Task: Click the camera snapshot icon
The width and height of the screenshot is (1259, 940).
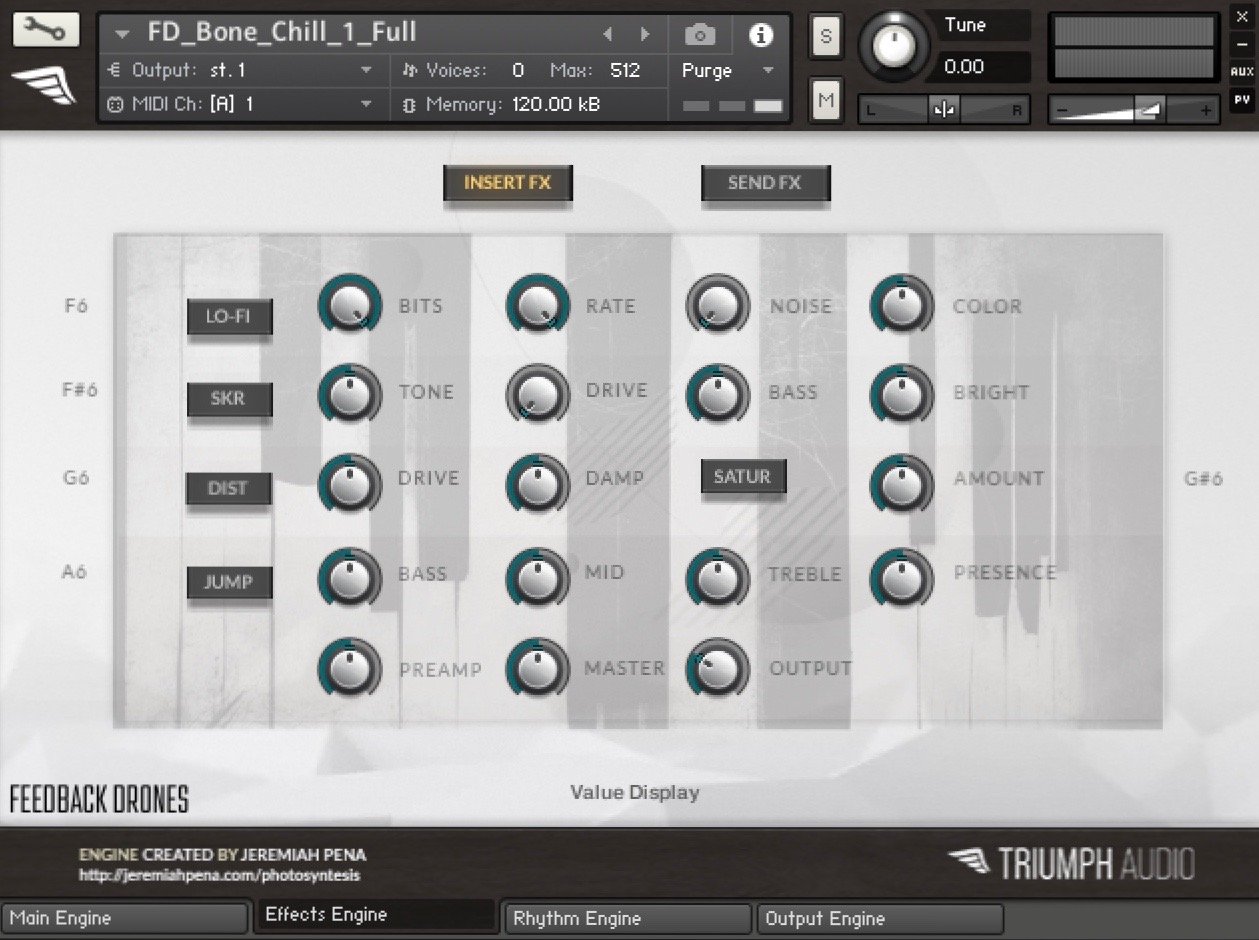Action: tap(700, 35)
